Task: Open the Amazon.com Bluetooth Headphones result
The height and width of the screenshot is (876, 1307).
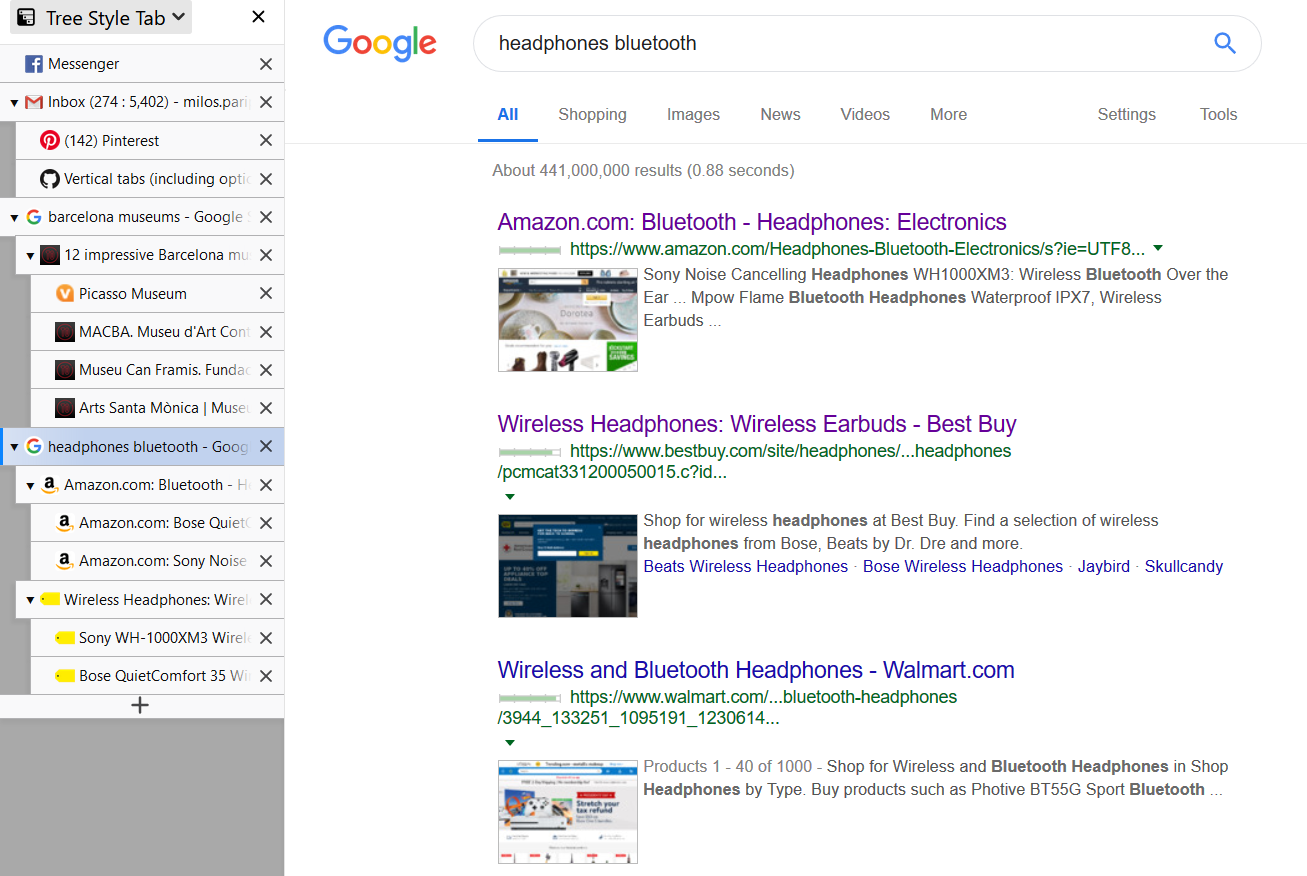Action: pos(752,222)
